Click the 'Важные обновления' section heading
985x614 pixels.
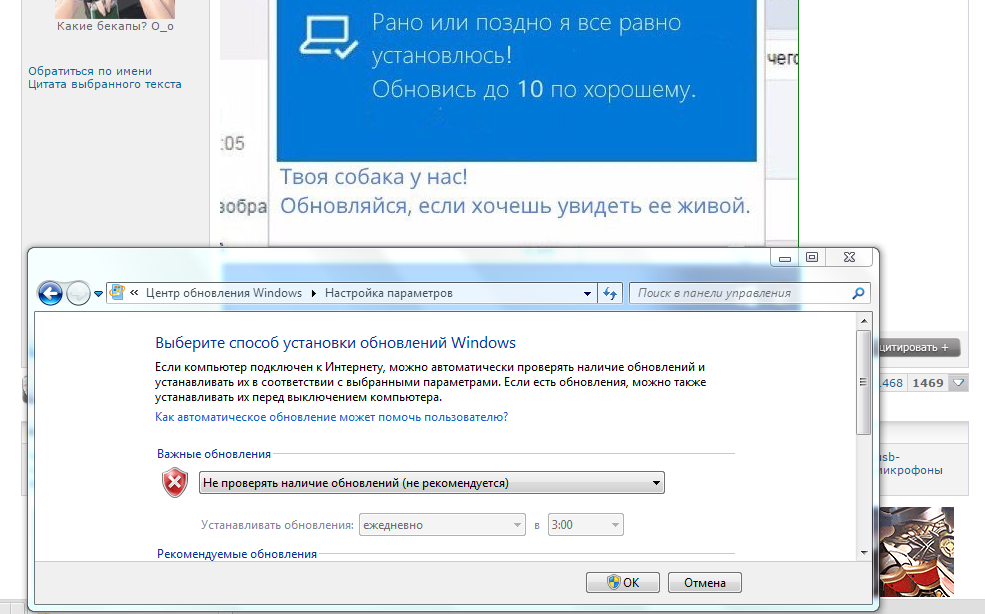coord(214,454)
